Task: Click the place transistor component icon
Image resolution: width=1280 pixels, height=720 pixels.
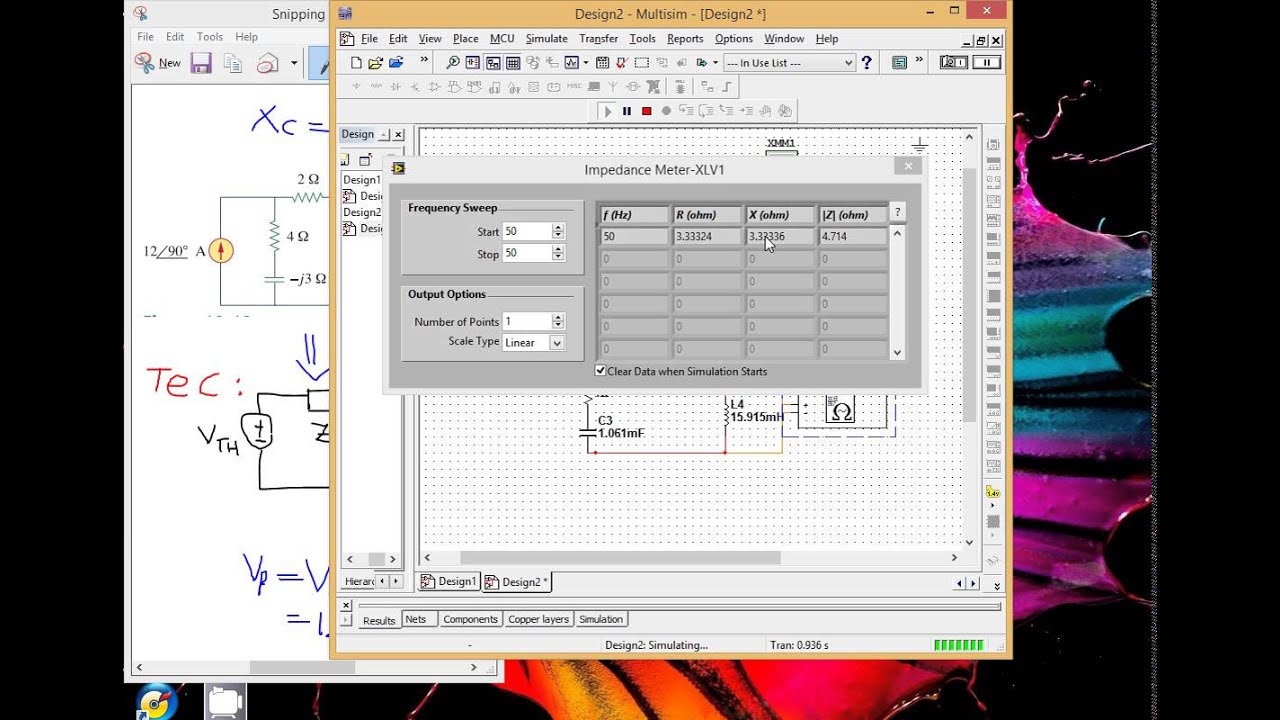Action: click(x=416, y=87)
